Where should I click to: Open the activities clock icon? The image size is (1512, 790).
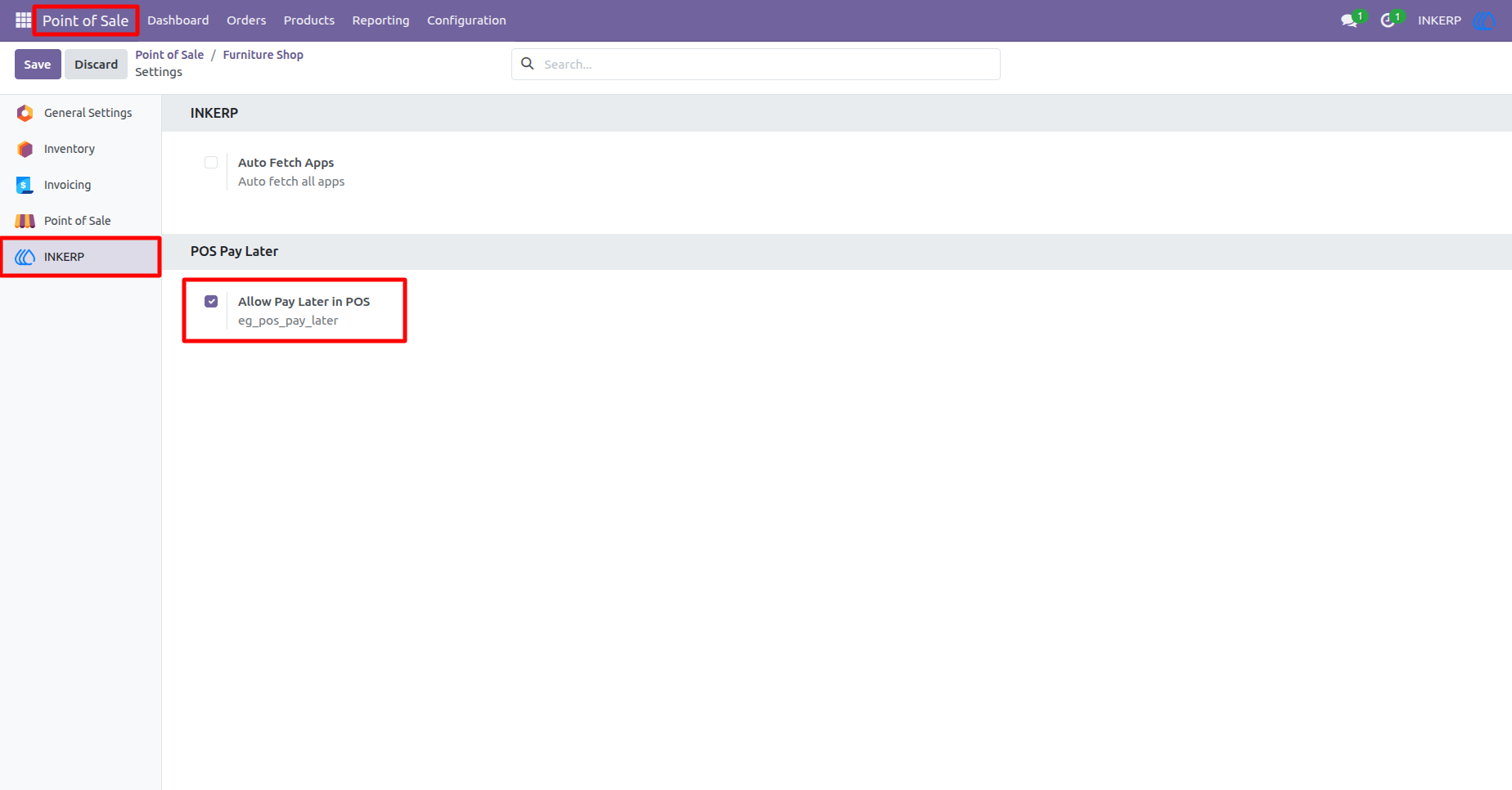[x=1388, y=20]
